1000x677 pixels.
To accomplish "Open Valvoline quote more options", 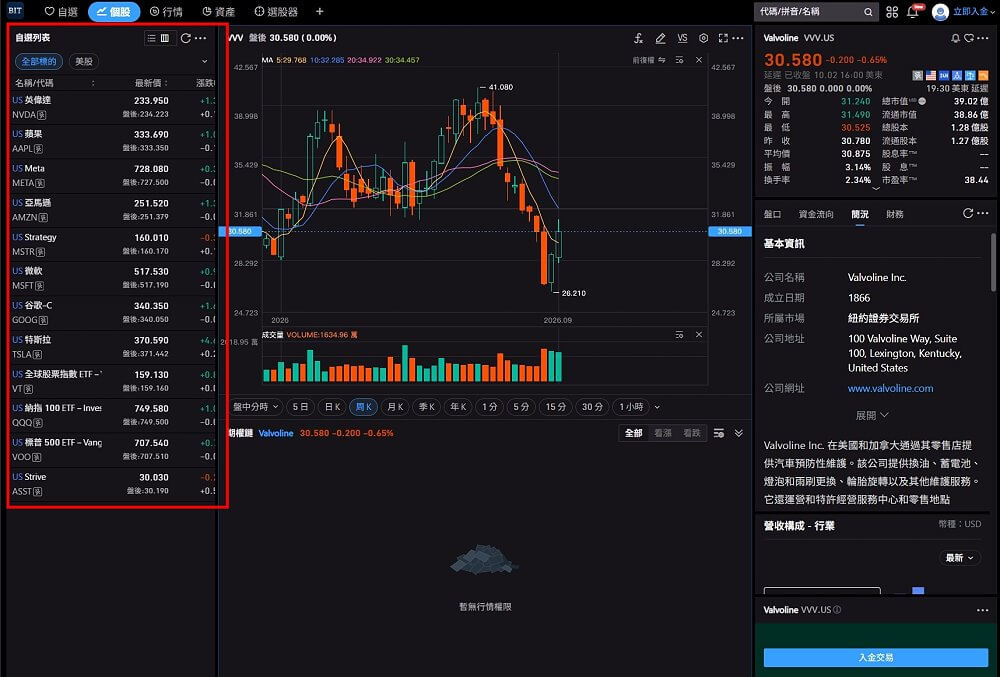I will tap(983, 38).
